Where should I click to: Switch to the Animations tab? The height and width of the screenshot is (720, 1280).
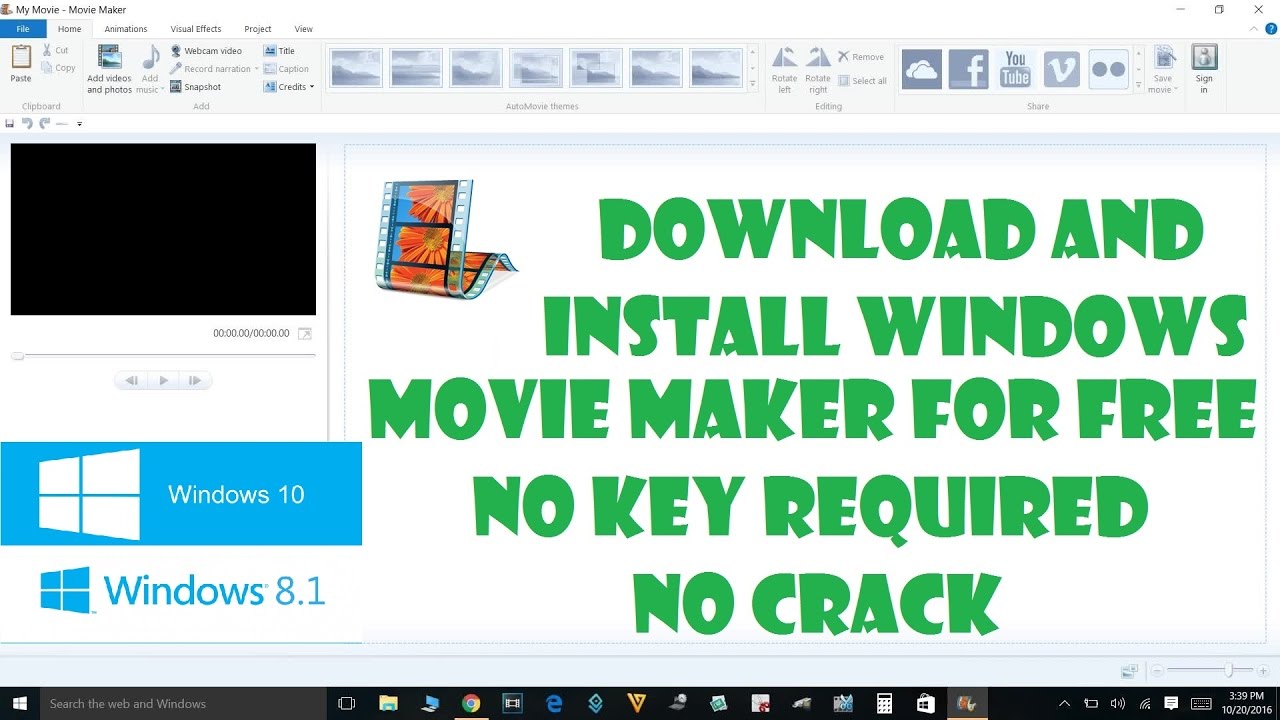(126, 29)
